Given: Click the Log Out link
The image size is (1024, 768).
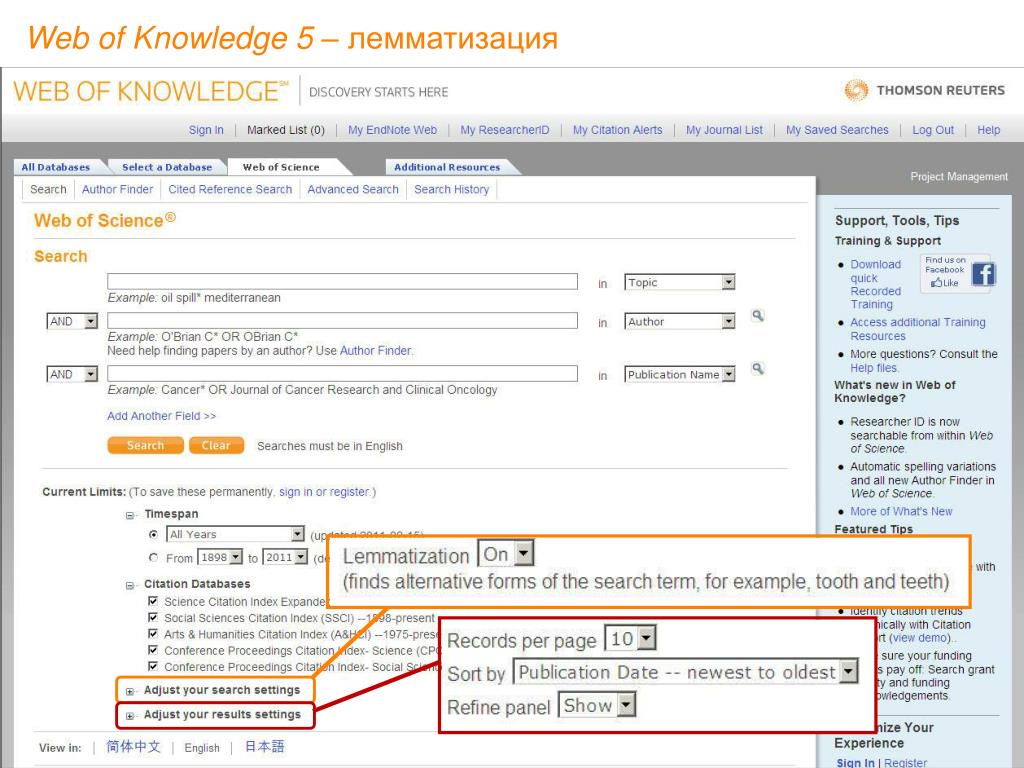Looking at the screenshot, I should click(933, 130).
